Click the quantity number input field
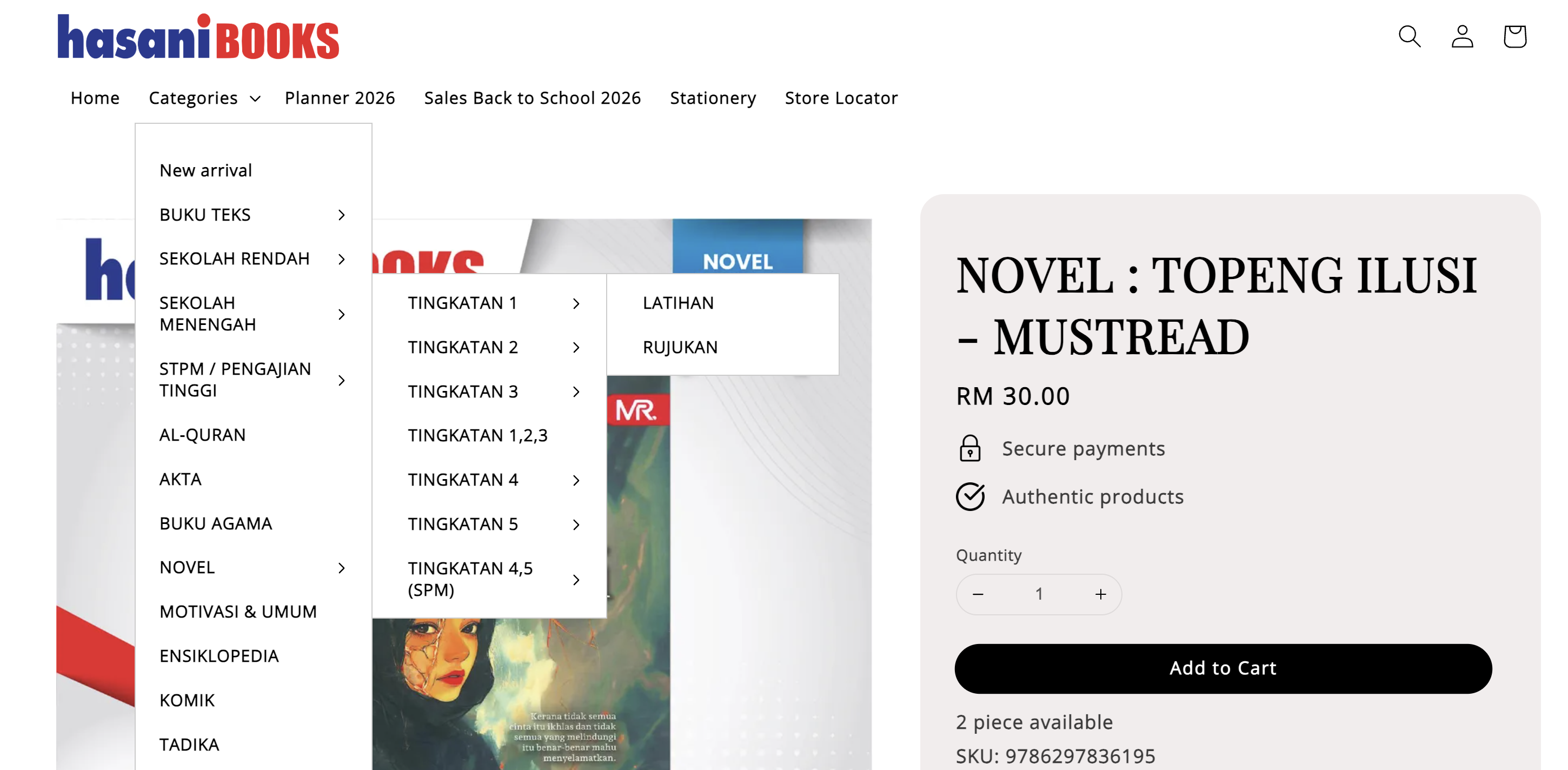This screenshot has width=1568, height=770. tap(1039, 594)
